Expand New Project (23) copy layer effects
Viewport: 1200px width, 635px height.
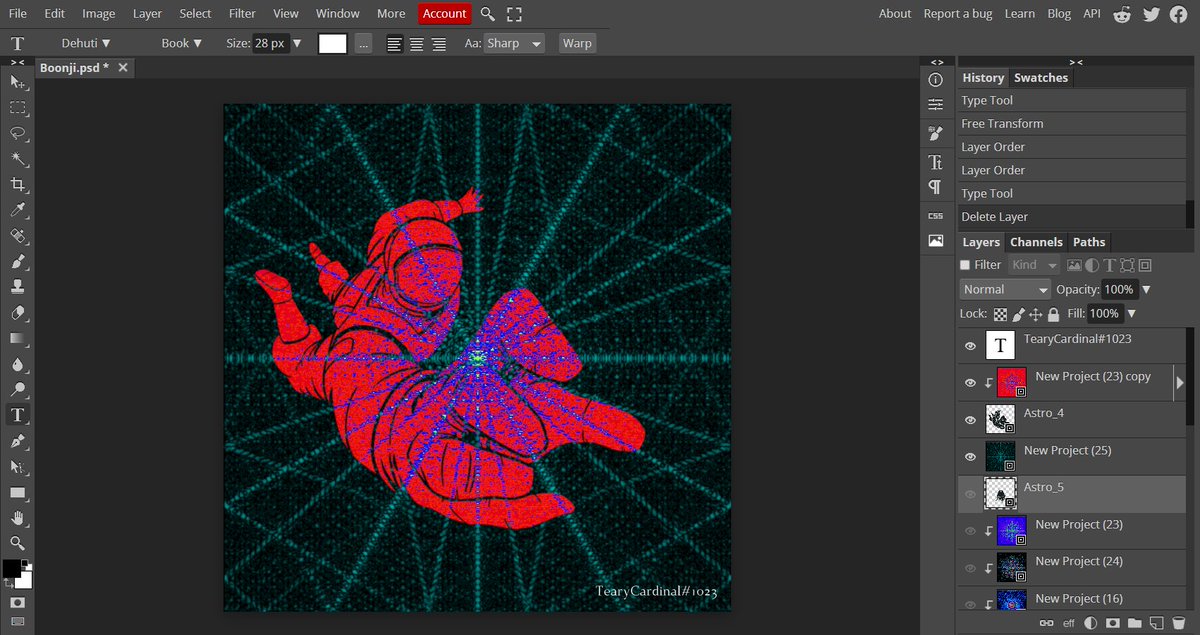pyautogui.click(x=1179, y=383)
